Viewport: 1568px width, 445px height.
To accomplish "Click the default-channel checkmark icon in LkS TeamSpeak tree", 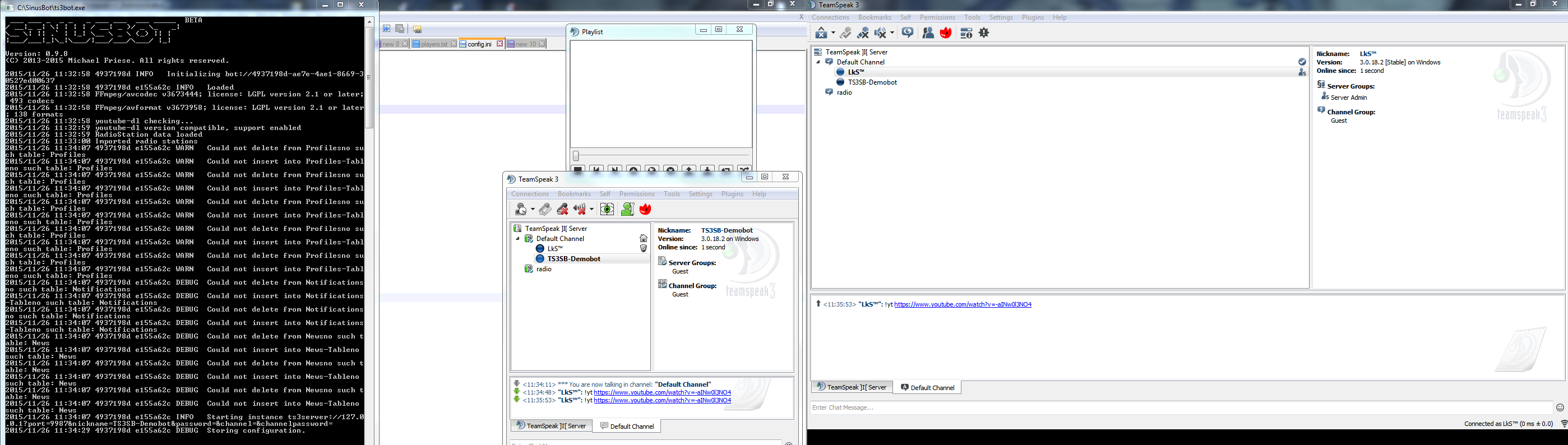I will pyautogui.click(x=1302, y=62).
